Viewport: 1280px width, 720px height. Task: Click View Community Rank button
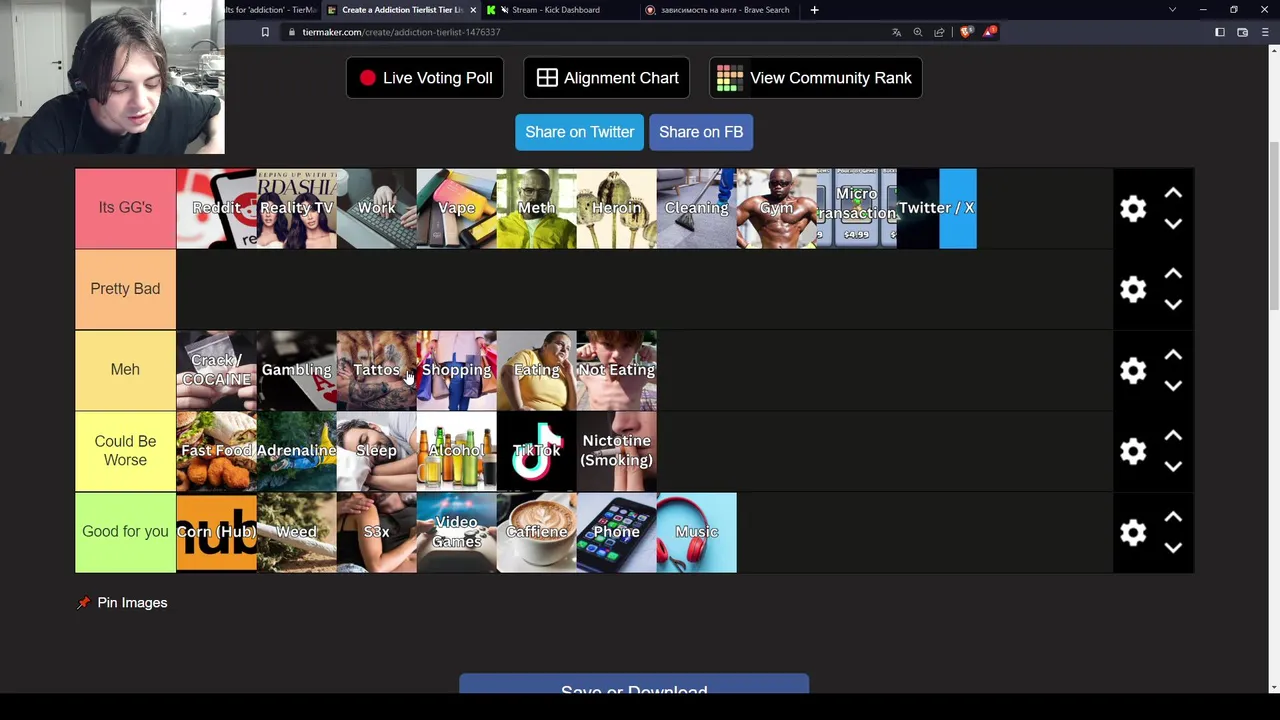[x=816, y=78]
